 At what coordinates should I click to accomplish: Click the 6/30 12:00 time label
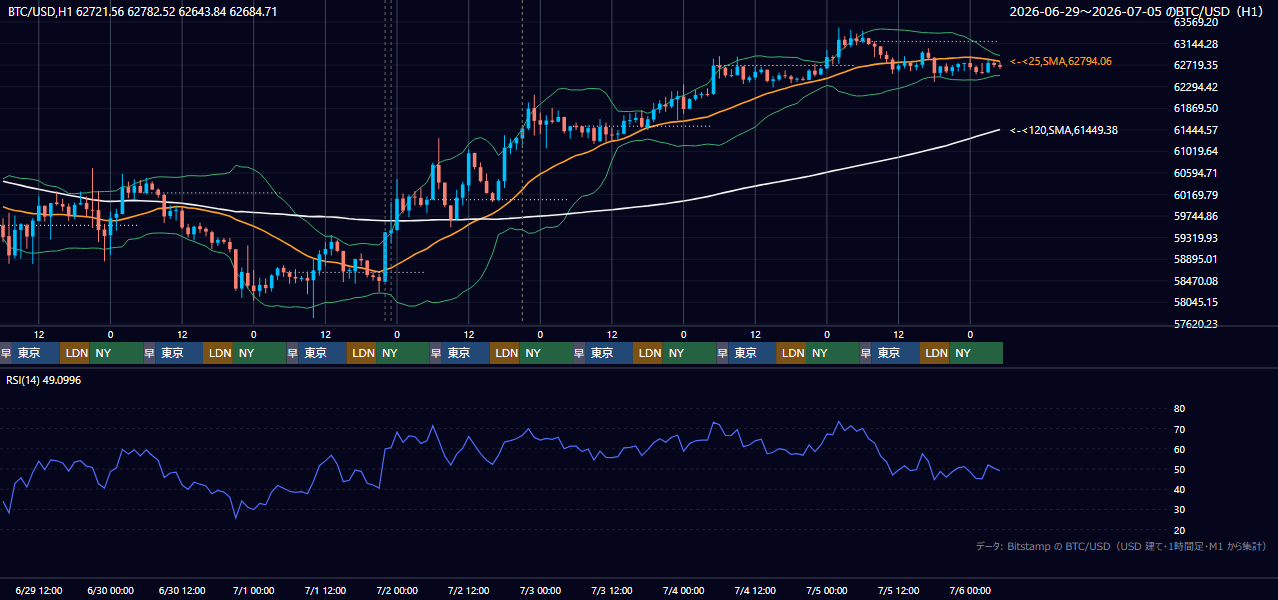[x=183, y=591]
